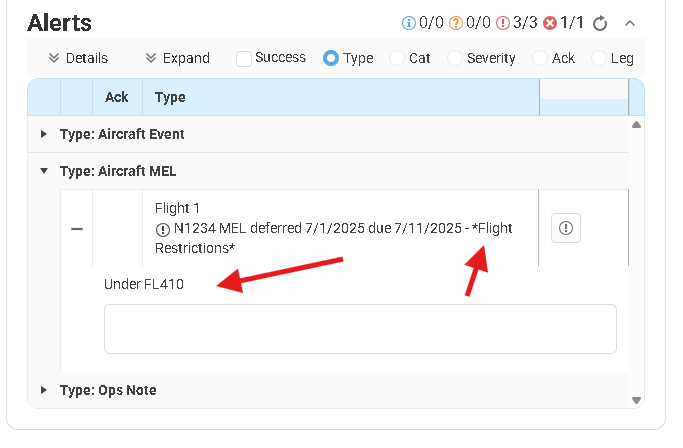This screenshot has height=448, width=683.
Task: Collapse the Type: Aircraft MEL group
Action: pyautogui.click(x=43, y=171)
